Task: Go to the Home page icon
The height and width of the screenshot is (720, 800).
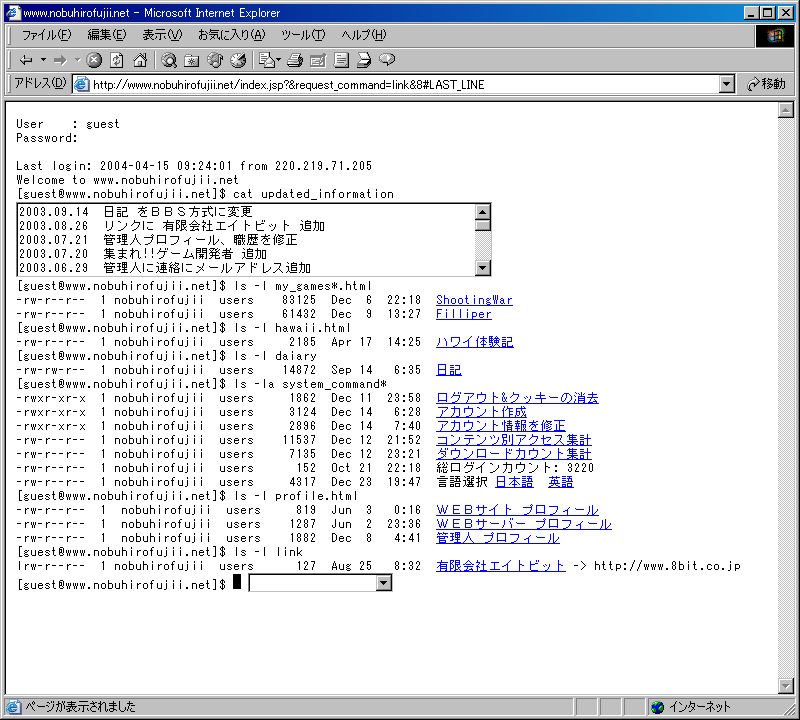Action: click(140, 60)
